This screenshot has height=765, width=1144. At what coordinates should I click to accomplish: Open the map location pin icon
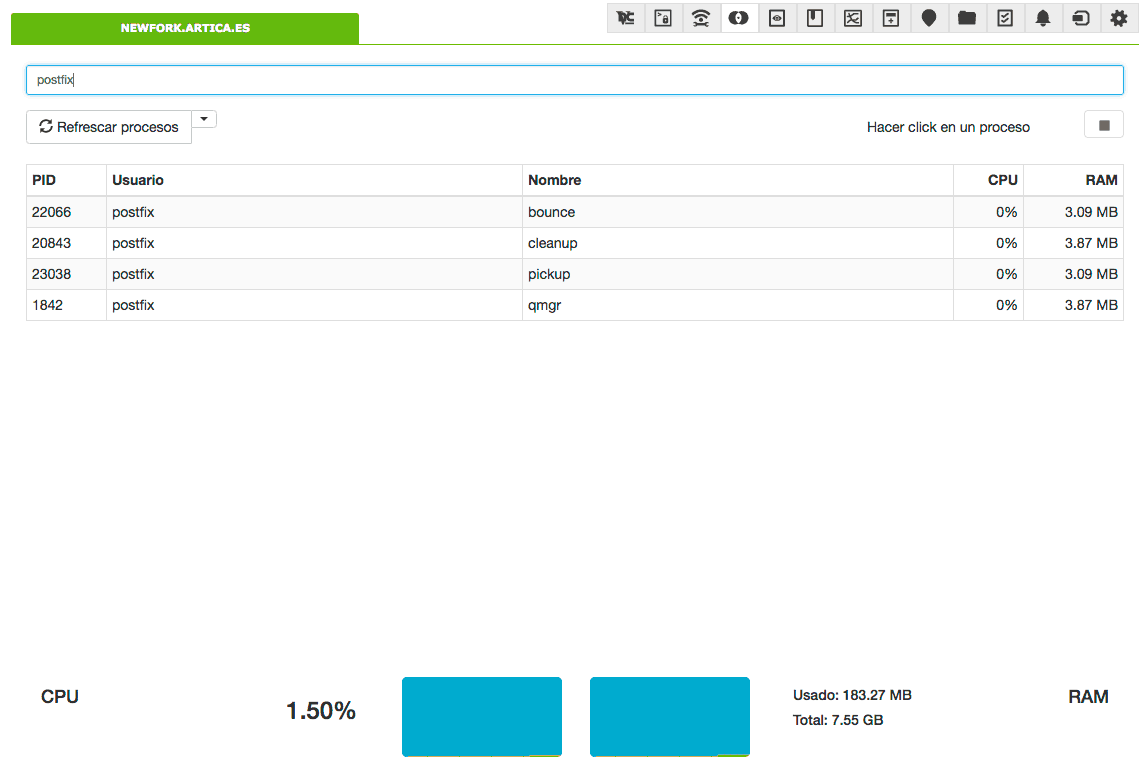(x=929, y=18)
